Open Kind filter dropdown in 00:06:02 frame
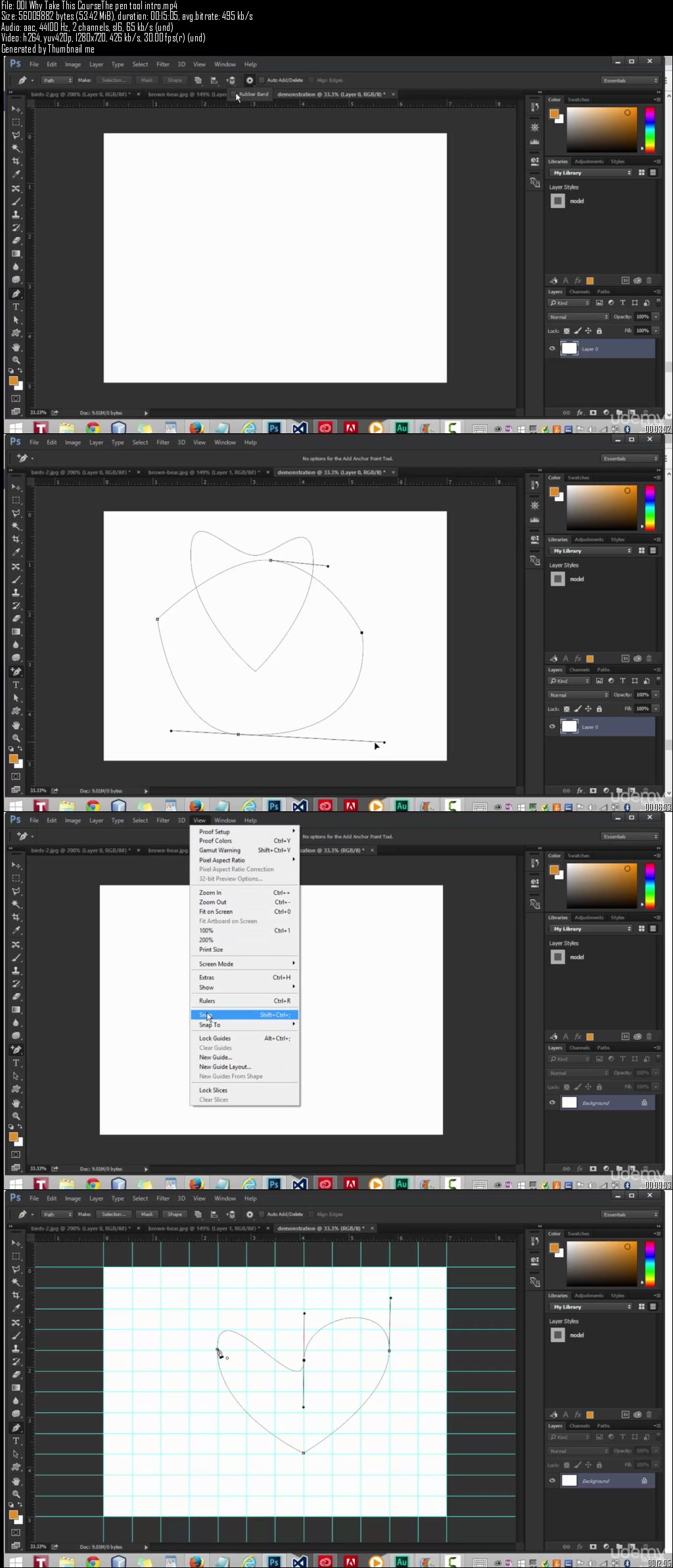The image size is (673, 1568). (x=569, y=681)
